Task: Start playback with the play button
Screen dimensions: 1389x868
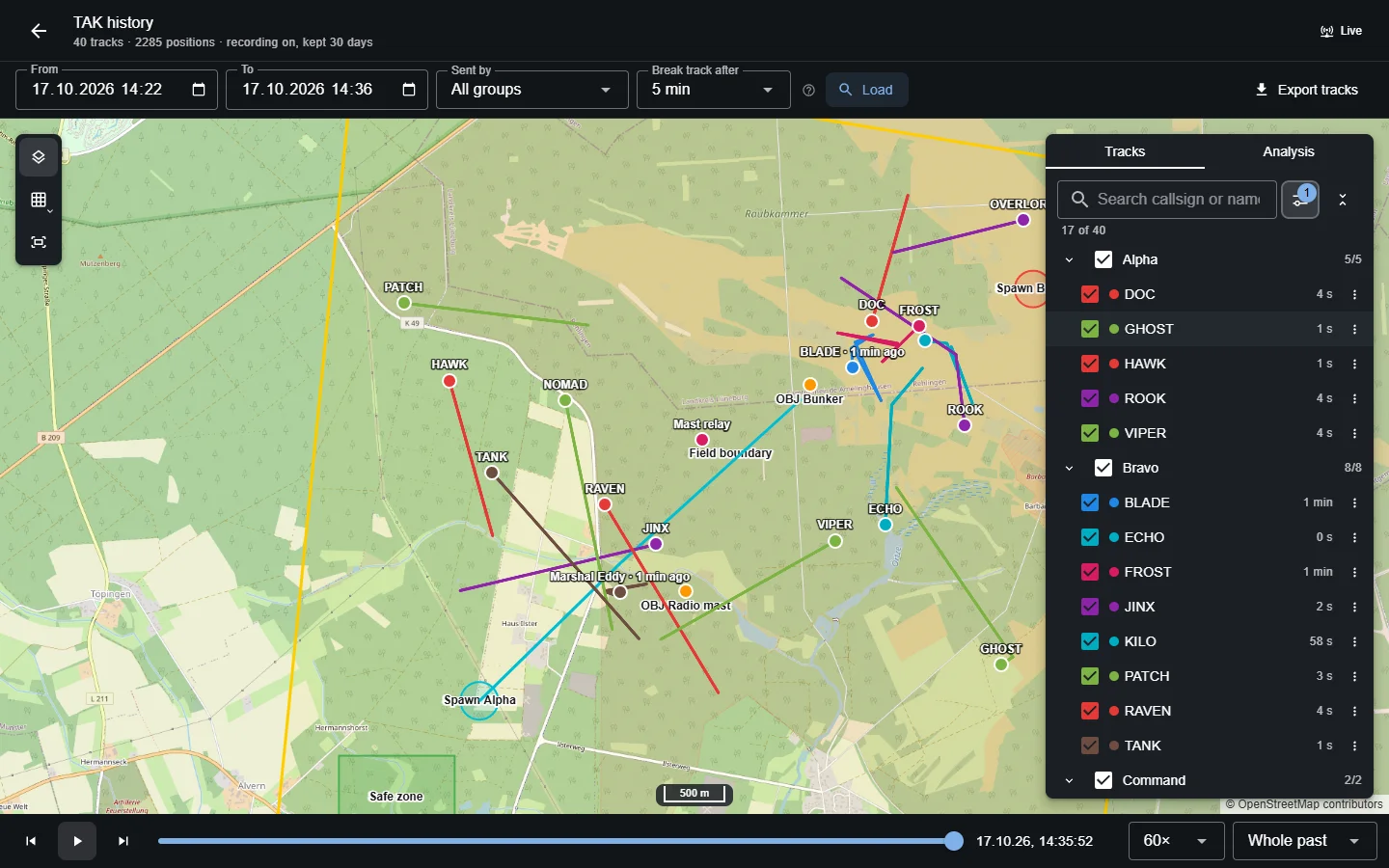Action: click(77, 841)
